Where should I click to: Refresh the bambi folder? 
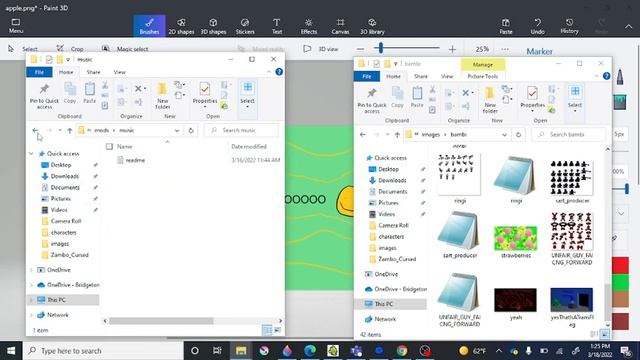point(518,134)
